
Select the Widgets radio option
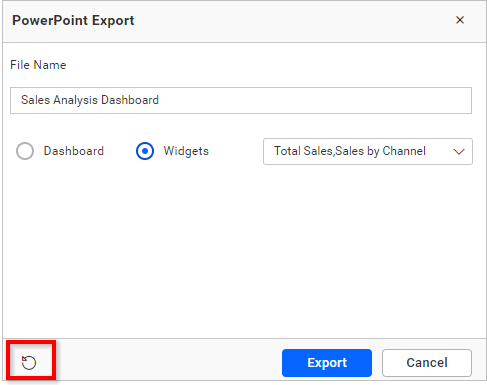click(x=145, y=151)
